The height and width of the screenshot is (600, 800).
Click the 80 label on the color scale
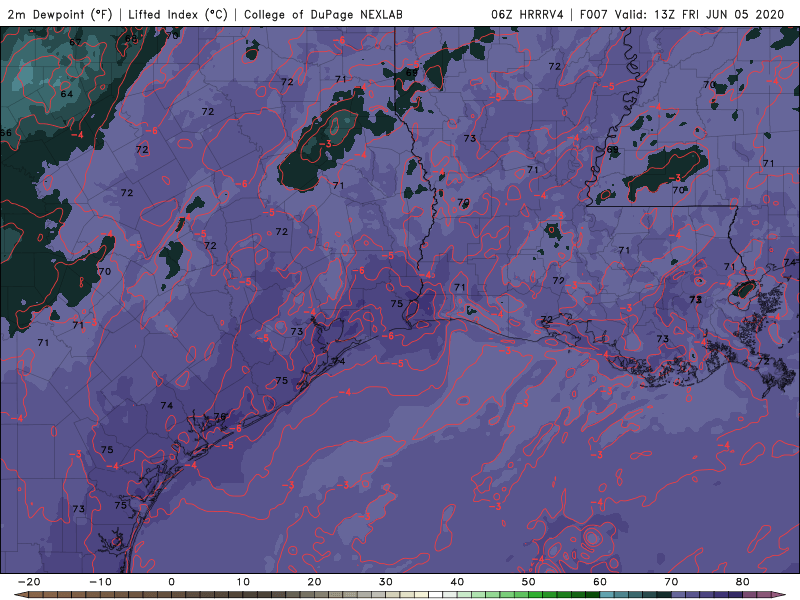coord(743,582)
